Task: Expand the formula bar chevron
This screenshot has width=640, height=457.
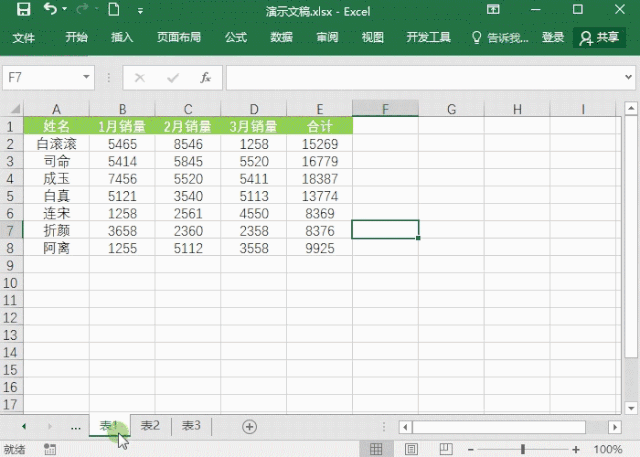Action: click(x=629, y=77)
